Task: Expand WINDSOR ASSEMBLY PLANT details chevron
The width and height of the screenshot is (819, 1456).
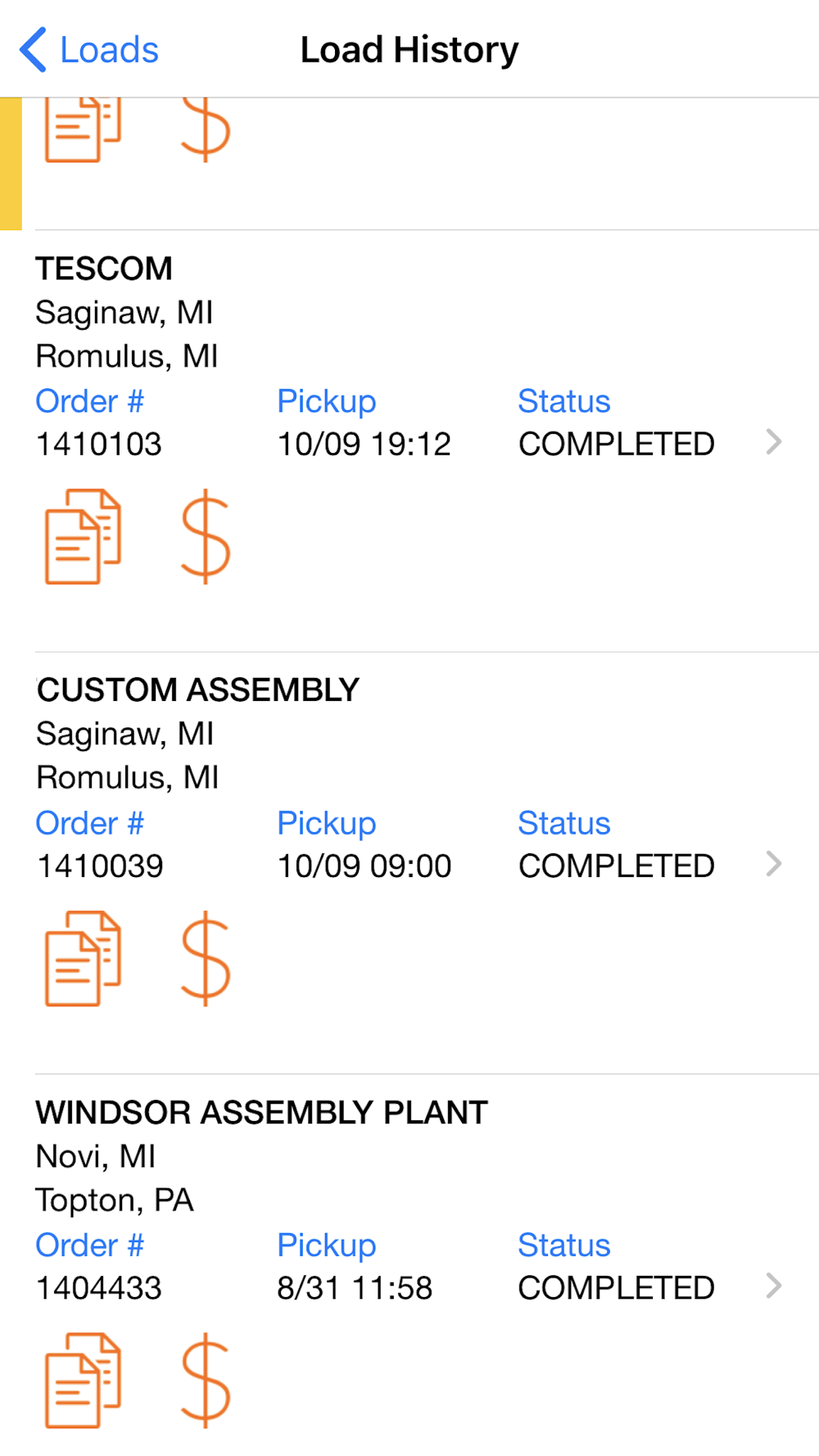Action: [774, 1286]
